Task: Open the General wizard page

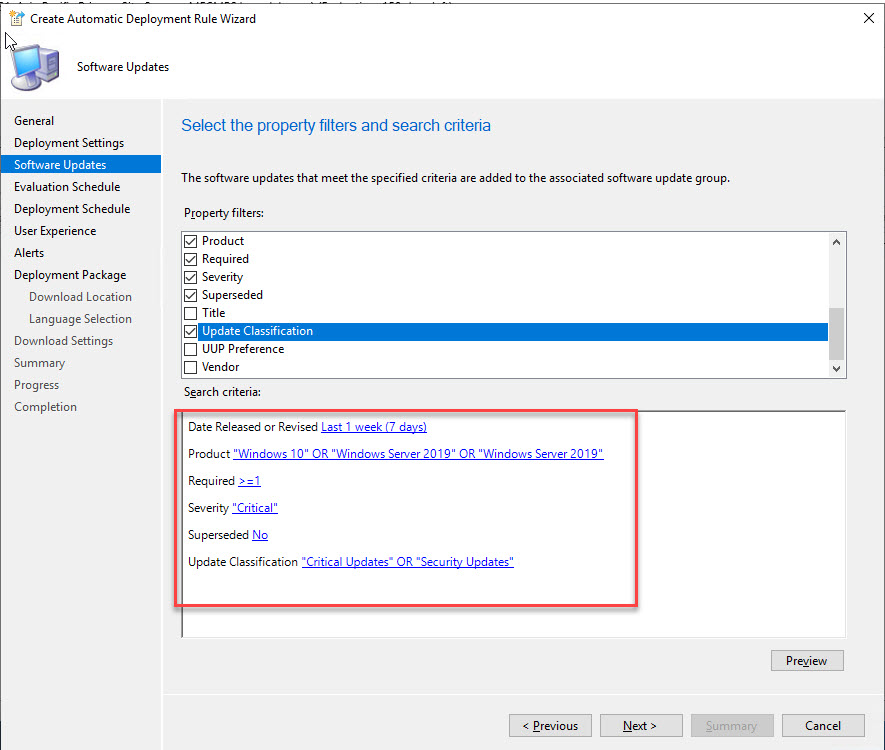Action: (34, 121)
